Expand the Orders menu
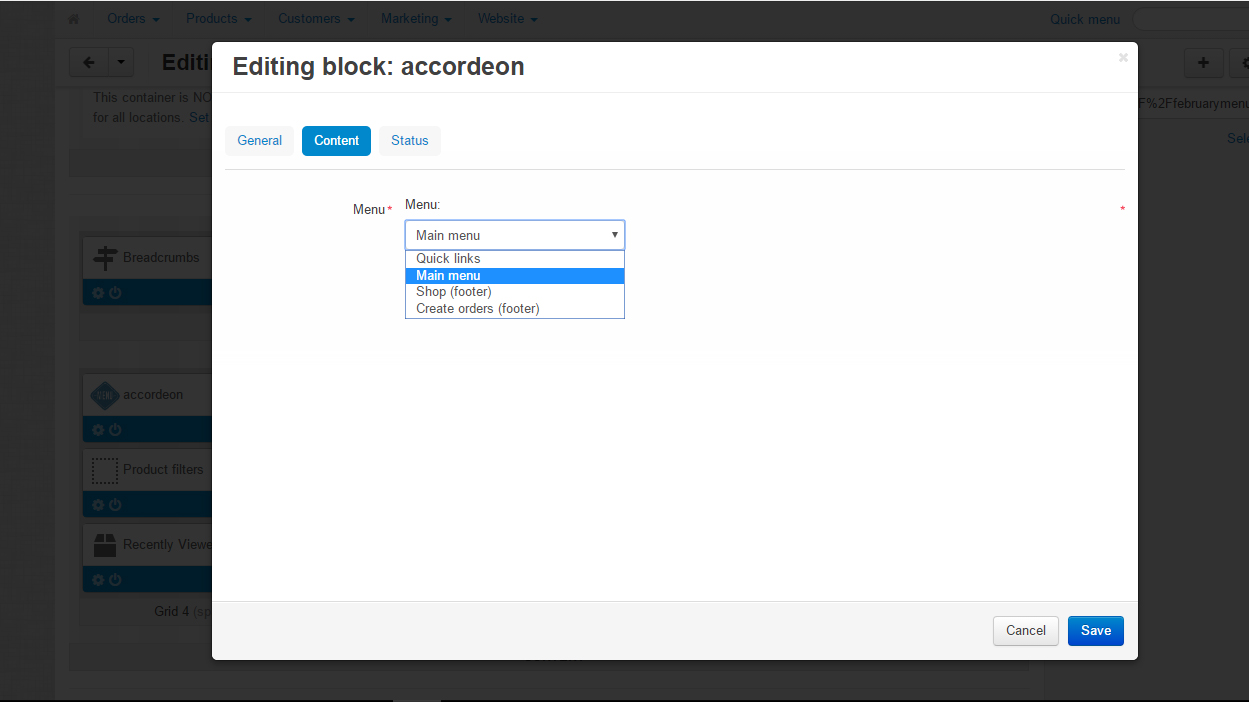Viewport: 1249px width, 702px height. (133, 19)
